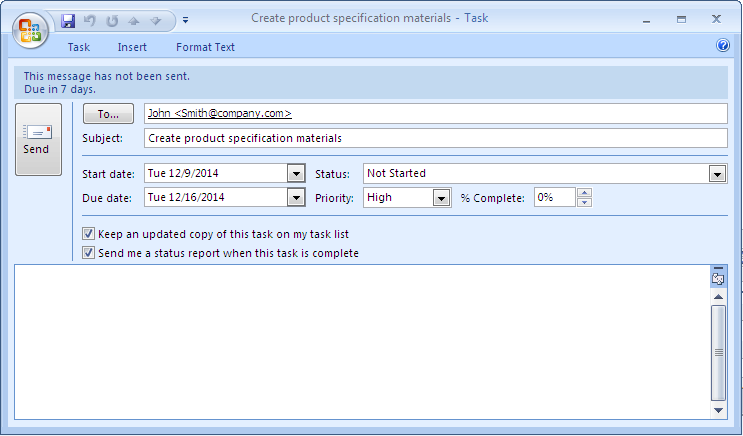
Task: Expand the Status dropdown list
Action: tap(717, 174)
